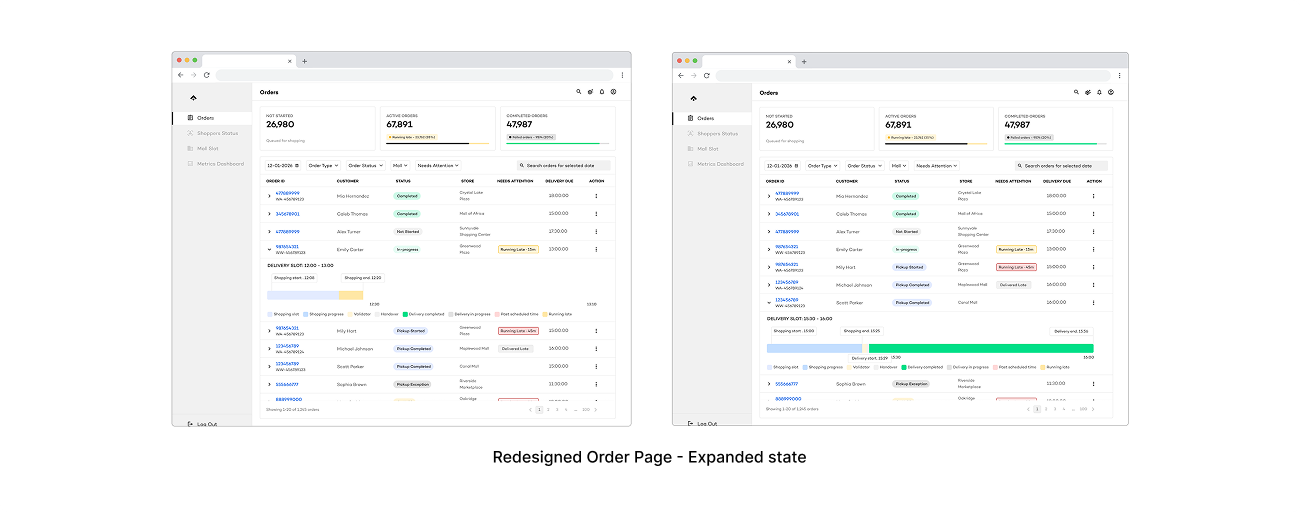Open the new tab plus icon in right browser
1301x512 pixels.
804,61
